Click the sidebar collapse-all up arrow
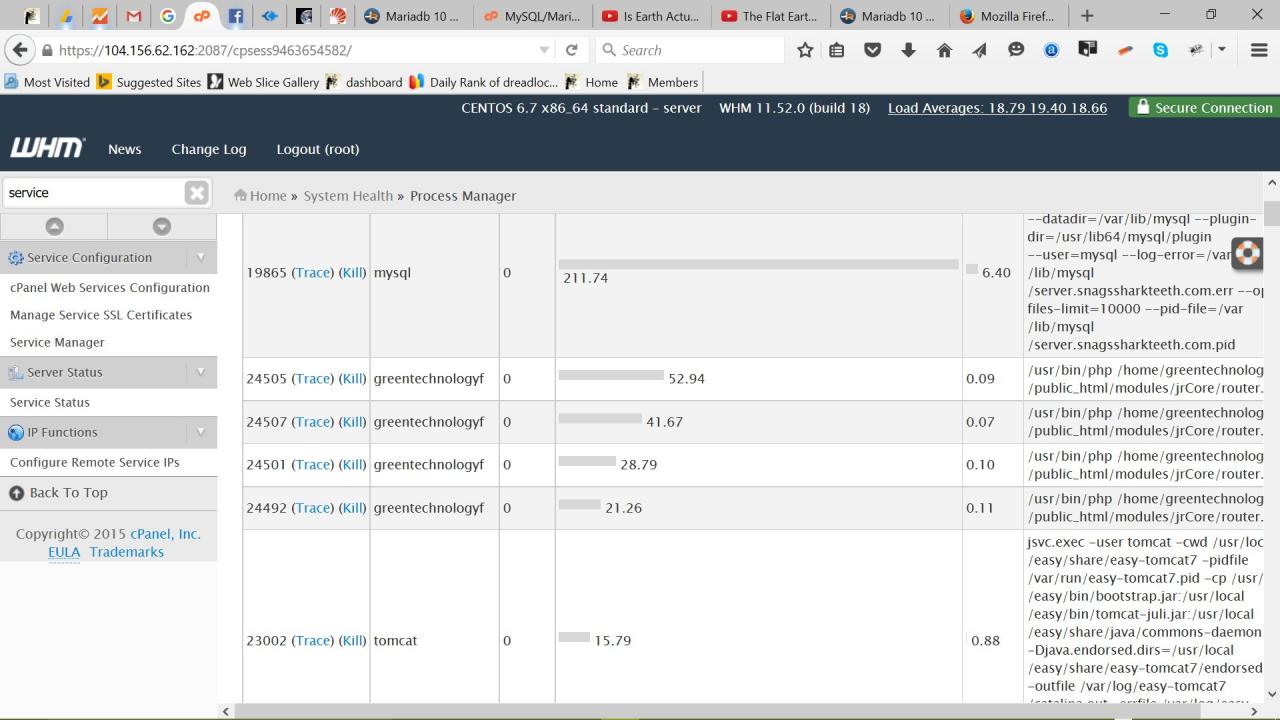The height and width of the screenshot is (720, 1280). (54, 227)
